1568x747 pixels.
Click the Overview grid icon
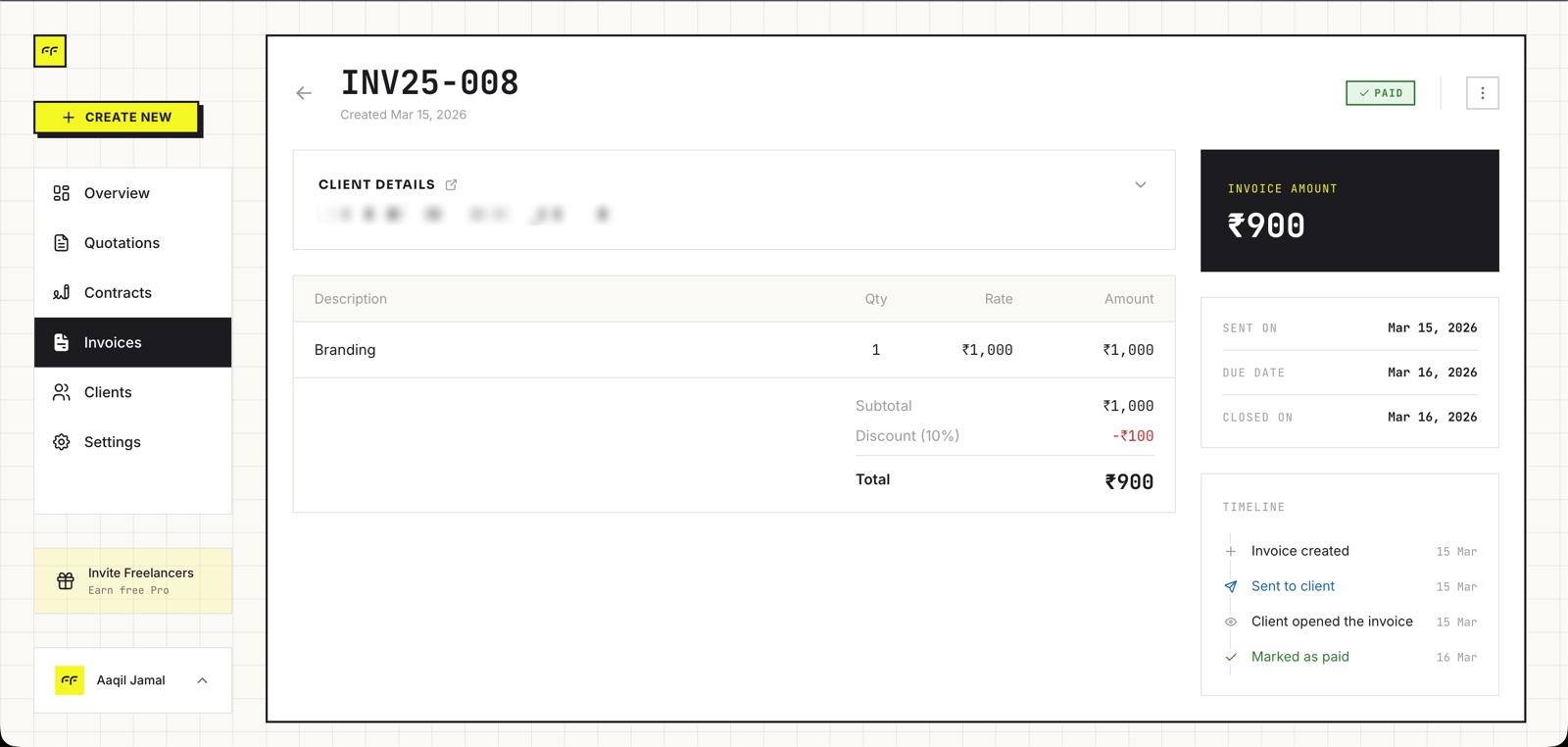62,193
